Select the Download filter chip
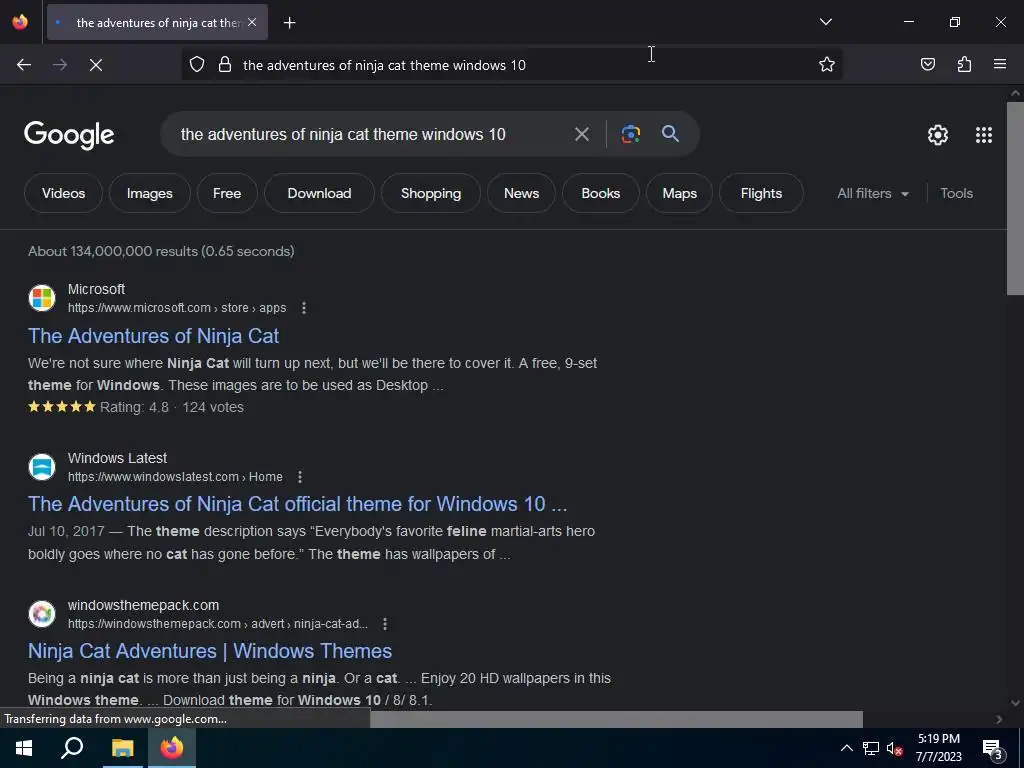Viewport: 1024px width, 768px height. pyautogui.click(x=319, y=193)
